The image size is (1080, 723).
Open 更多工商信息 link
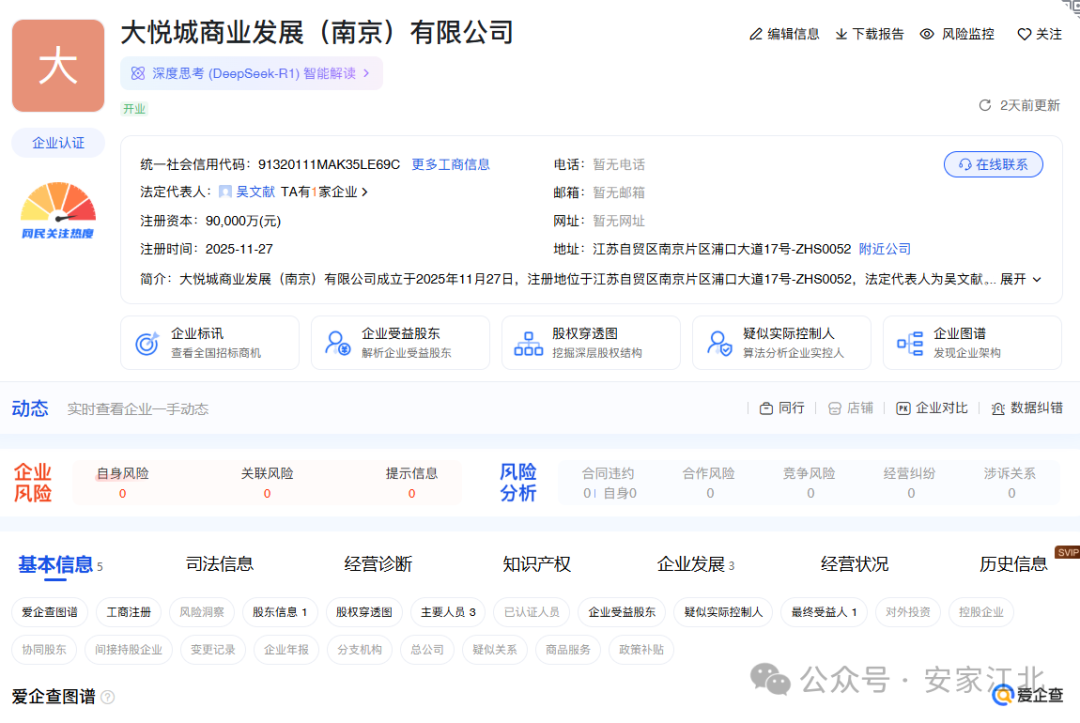(x=450, y=164)
